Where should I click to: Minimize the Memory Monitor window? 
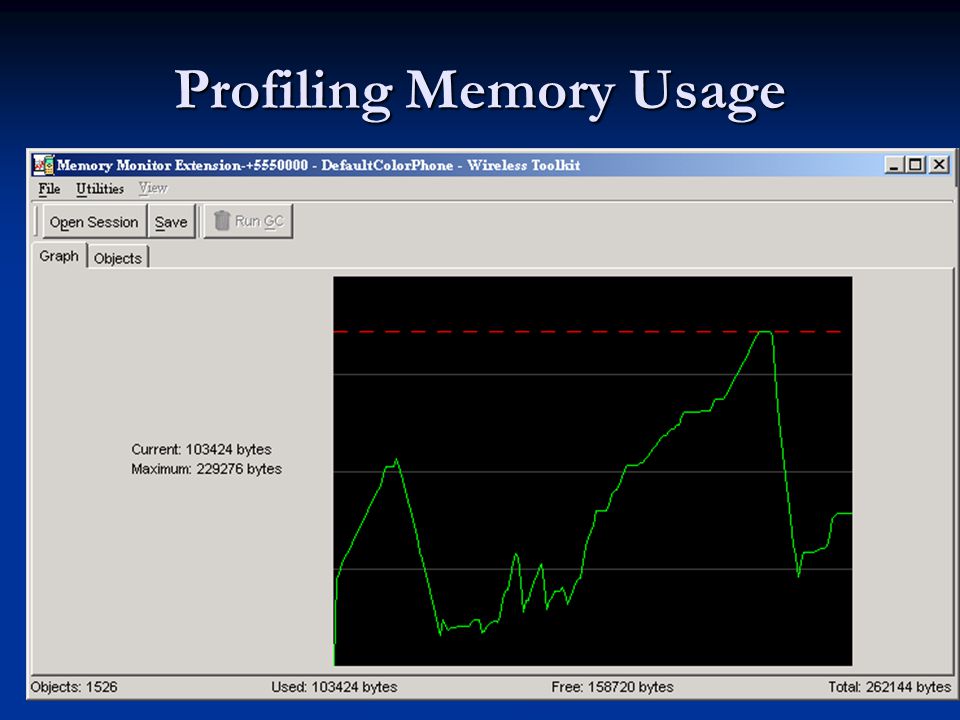tap(894, 165)
